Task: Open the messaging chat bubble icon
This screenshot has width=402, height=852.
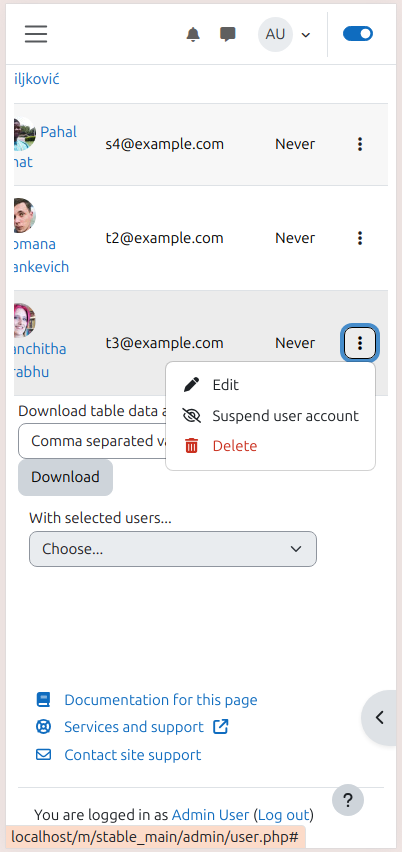Action: click(x=228, y=35)
